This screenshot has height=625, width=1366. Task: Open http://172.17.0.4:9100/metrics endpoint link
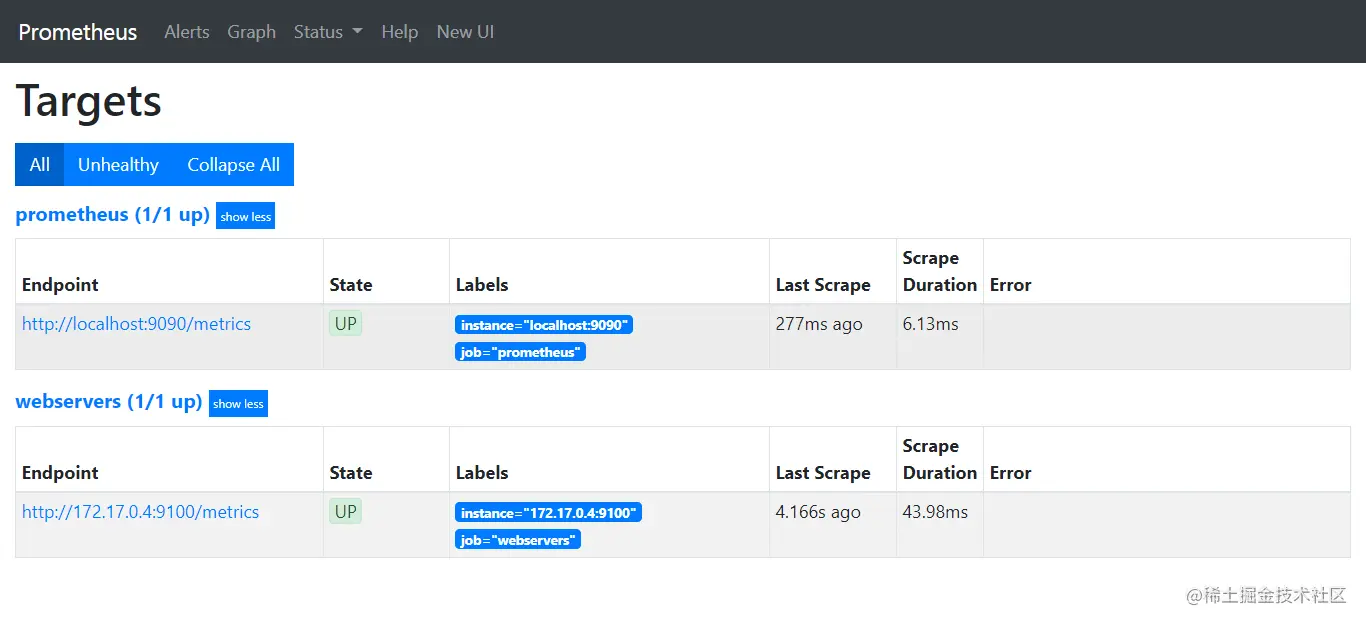(140, 512)
